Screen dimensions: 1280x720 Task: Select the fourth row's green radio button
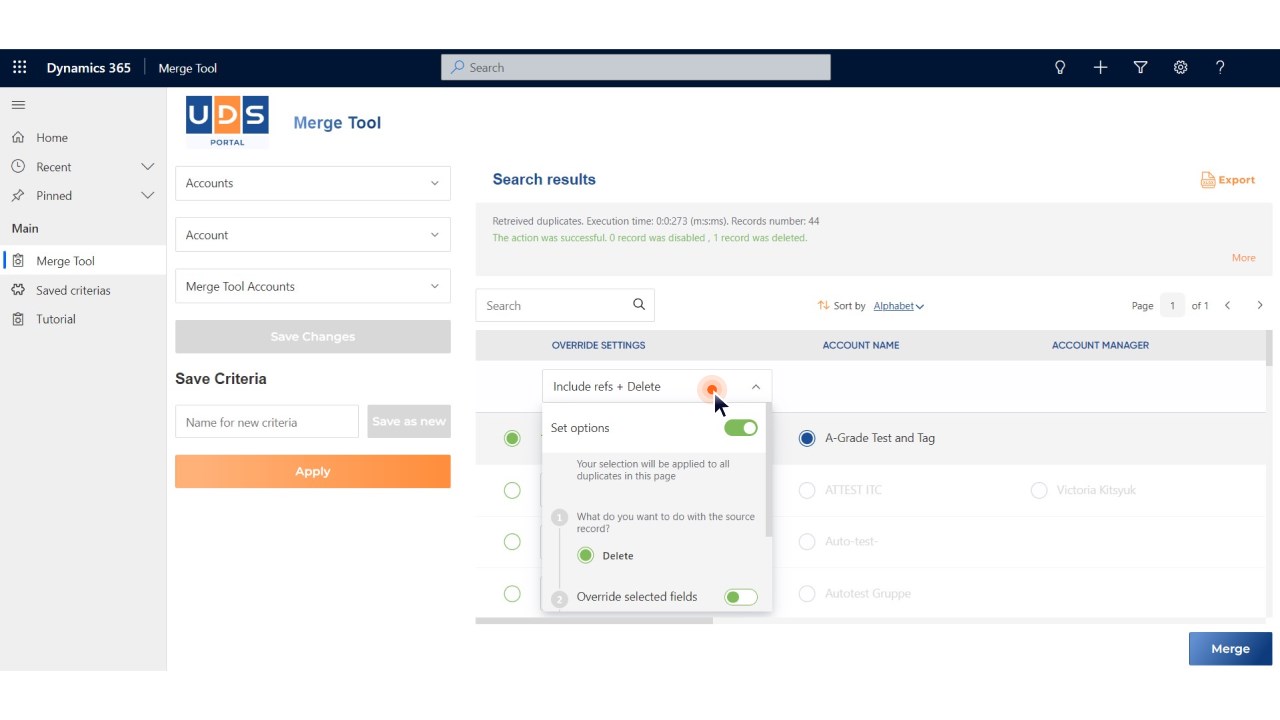point(512,594)
